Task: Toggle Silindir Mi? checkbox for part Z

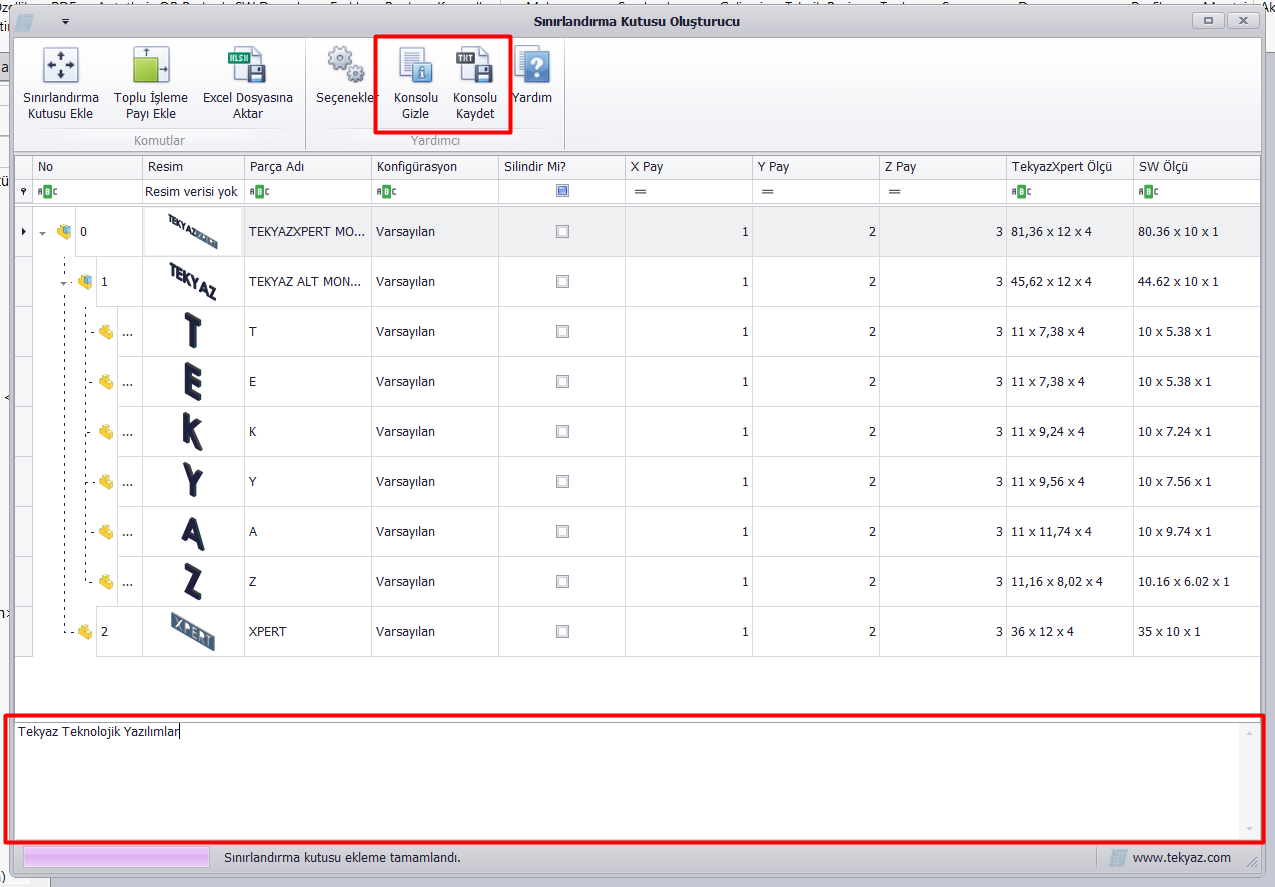Action: (562, 582)
